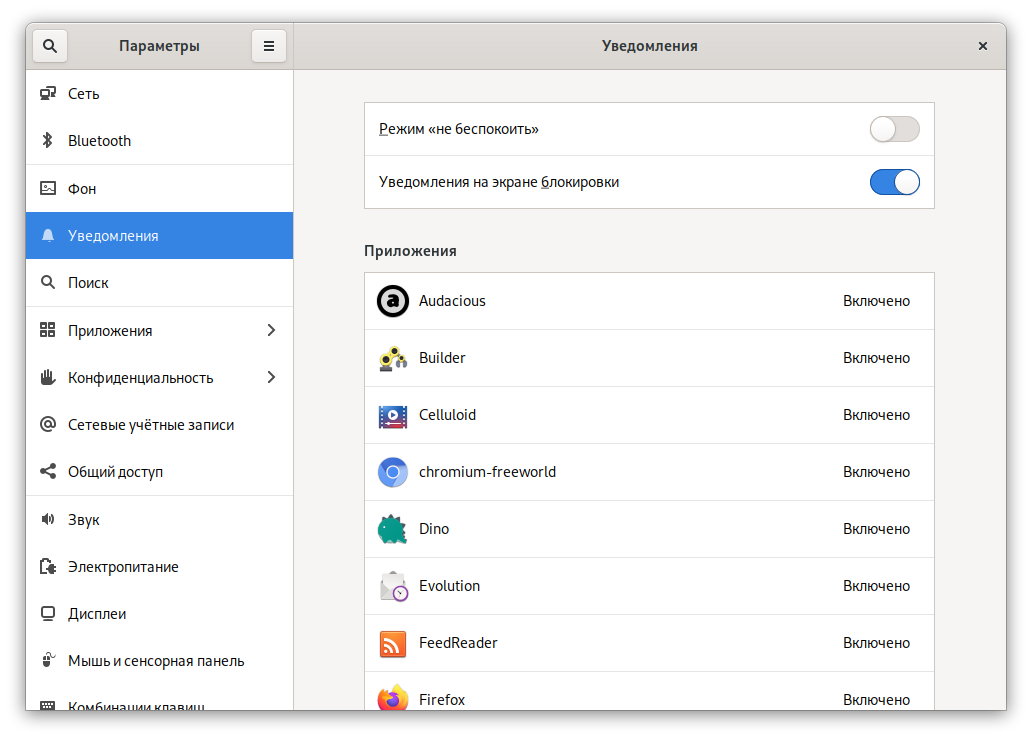The width and height of the screenshot is (1032, 739).
Task: Open the hamburger menu in header
Action: tap(269, 46)
